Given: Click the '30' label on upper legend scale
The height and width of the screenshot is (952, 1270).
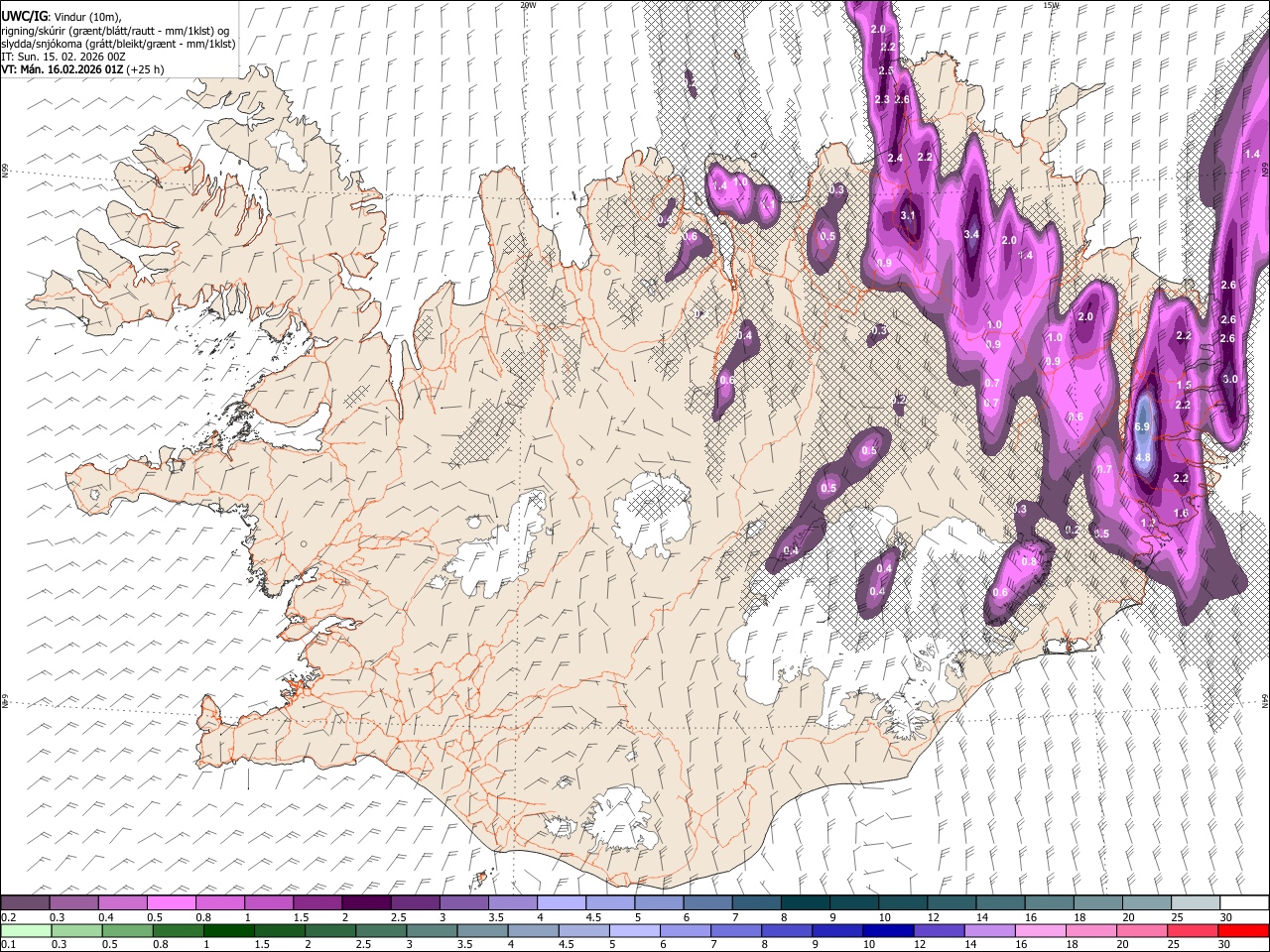Looking at the screenshot, I should 1226,917.
